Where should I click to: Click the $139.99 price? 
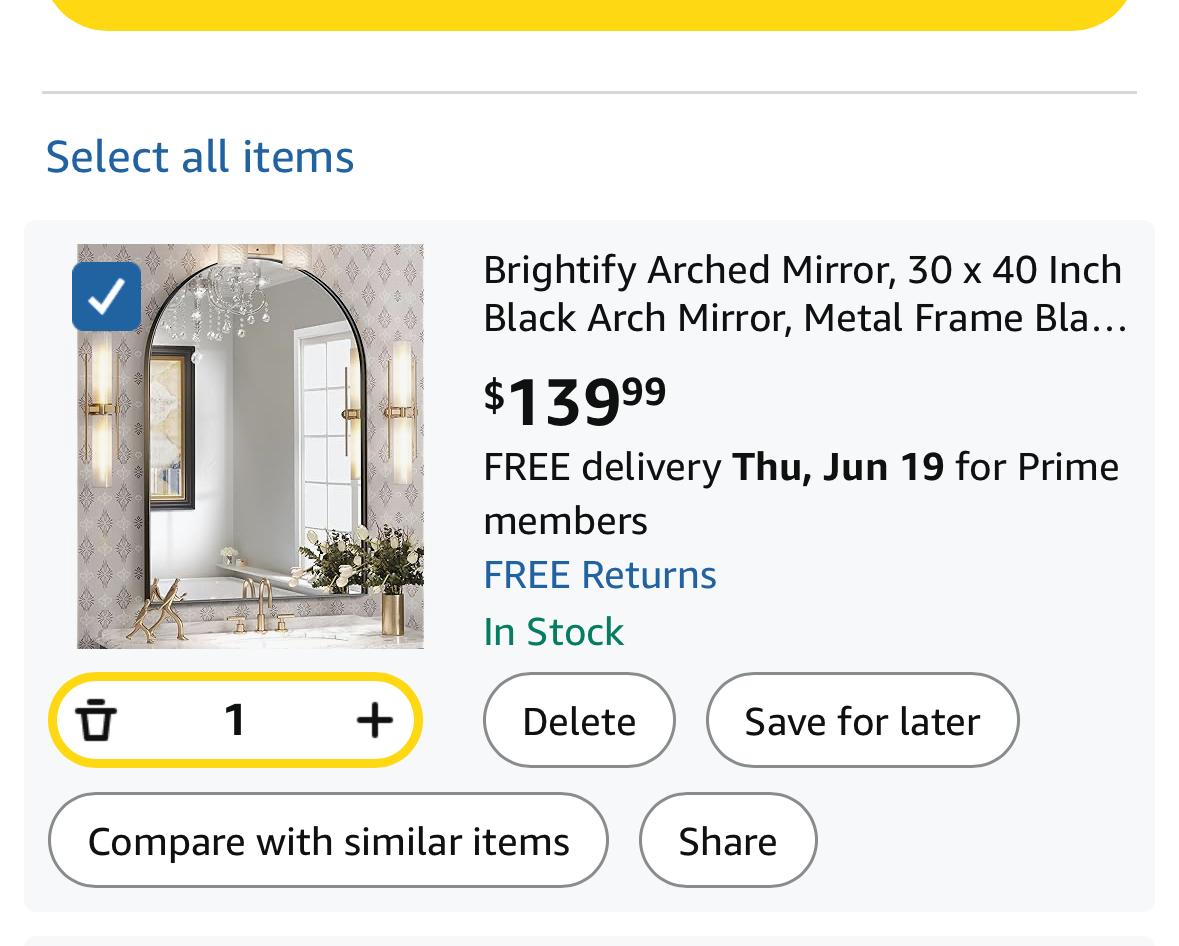pos(575,400)
